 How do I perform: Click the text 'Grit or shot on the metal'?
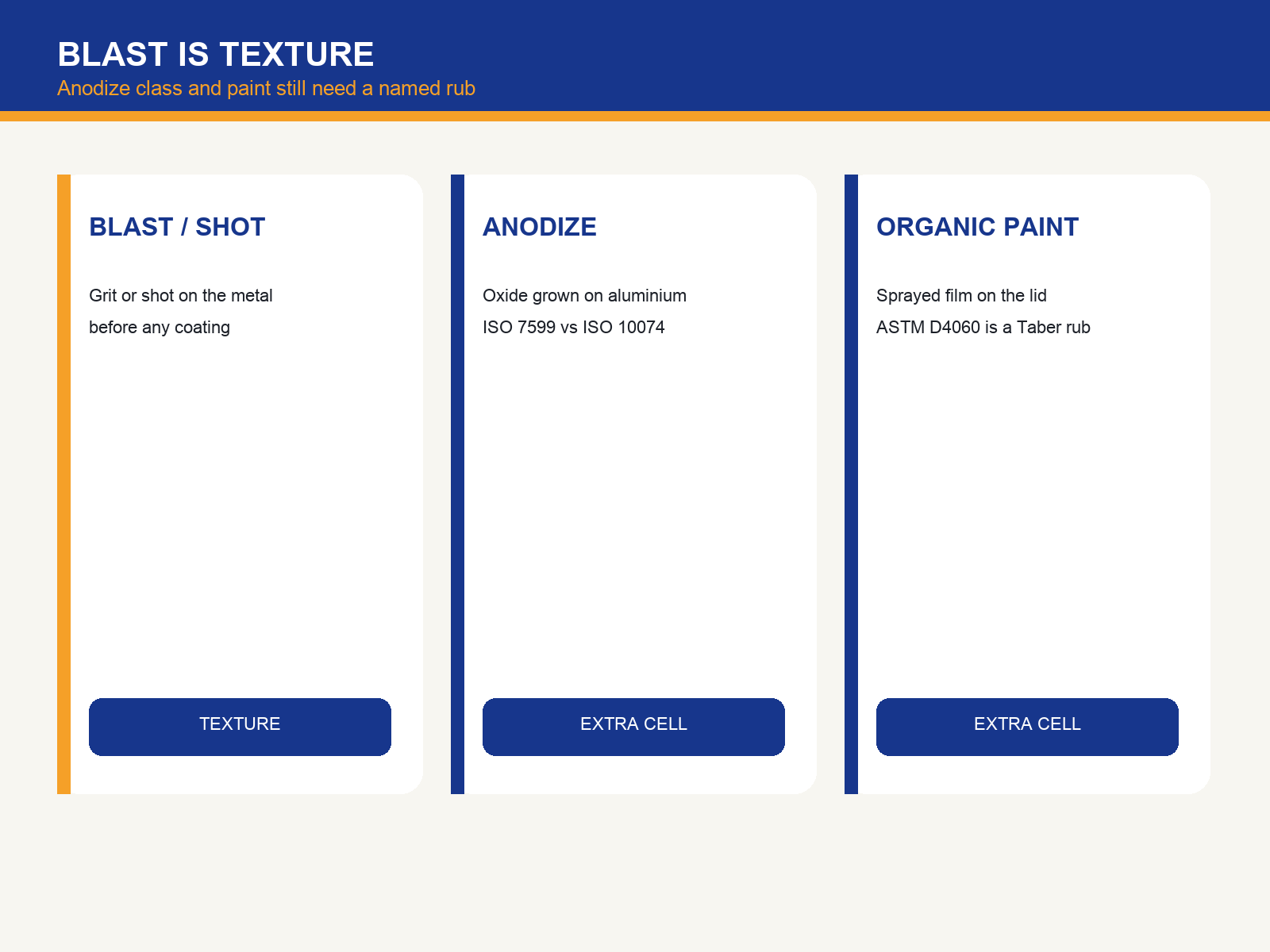[x=181, y=296]
